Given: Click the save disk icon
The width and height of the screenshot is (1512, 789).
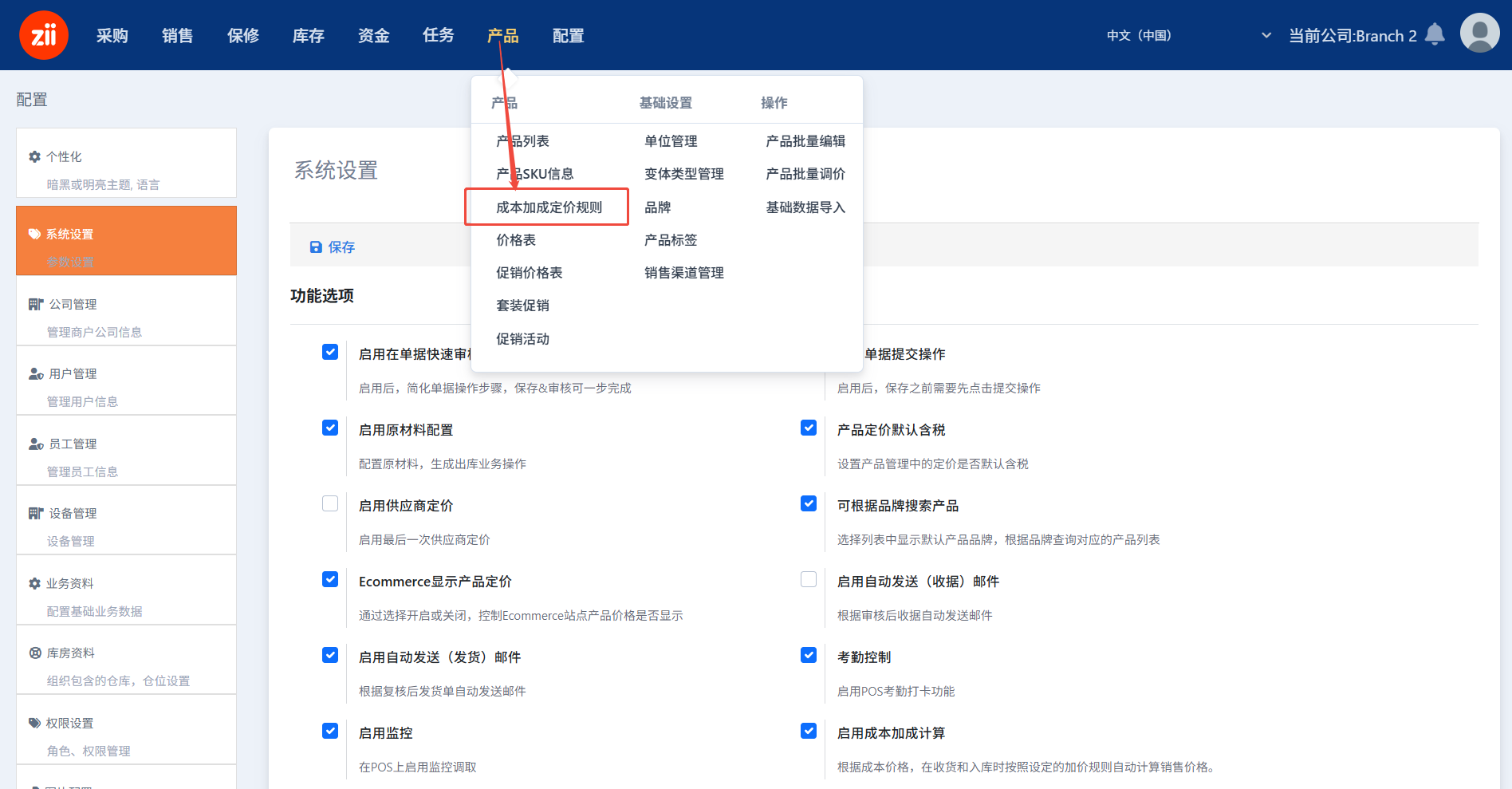Looking at the screenshot, I should tap(316, 247).
